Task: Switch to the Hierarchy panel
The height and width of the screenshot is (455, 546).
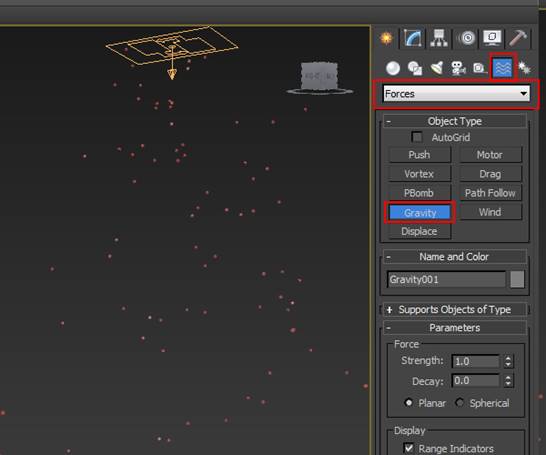Action: (439, 38)
